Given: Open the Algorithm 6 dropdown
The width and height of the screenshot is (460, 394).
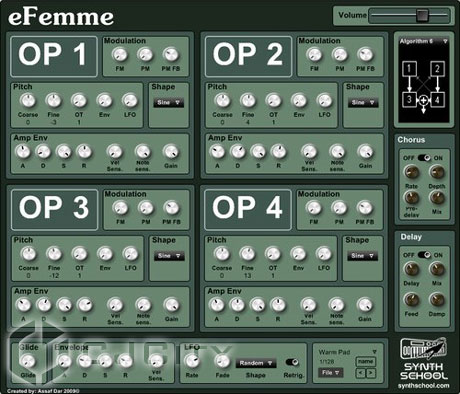Looking at the screenshot, I should coord(423,41).
